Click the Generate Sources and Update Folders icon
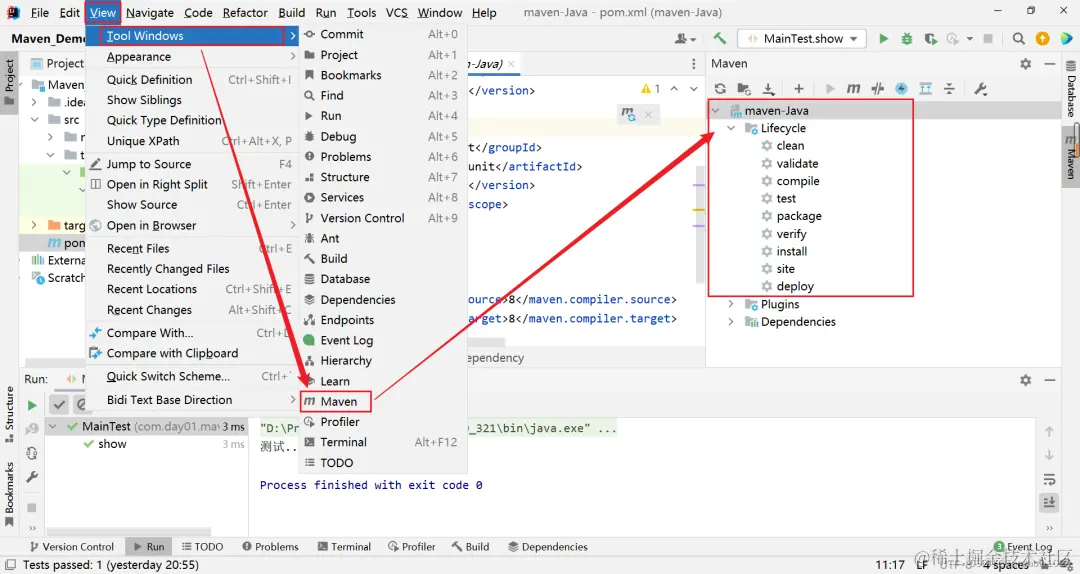The image size is (1080, 574). click(744, 88)
